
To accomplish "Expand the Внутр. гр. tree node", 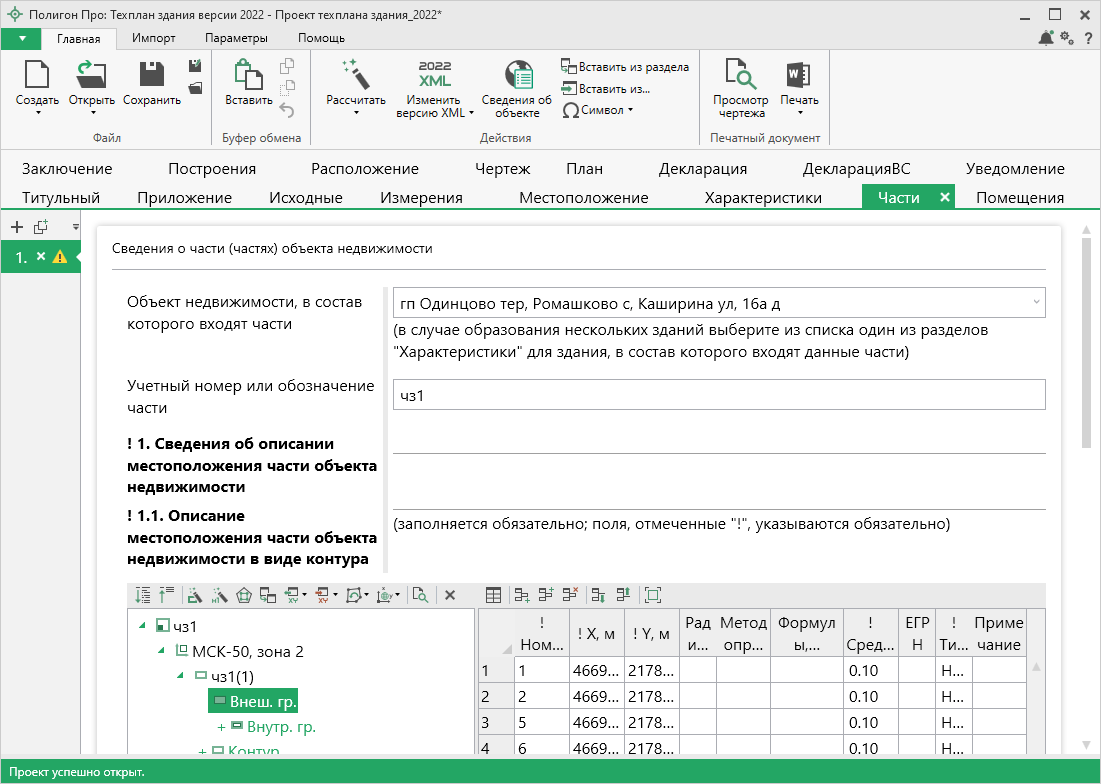I will point(221,727).
